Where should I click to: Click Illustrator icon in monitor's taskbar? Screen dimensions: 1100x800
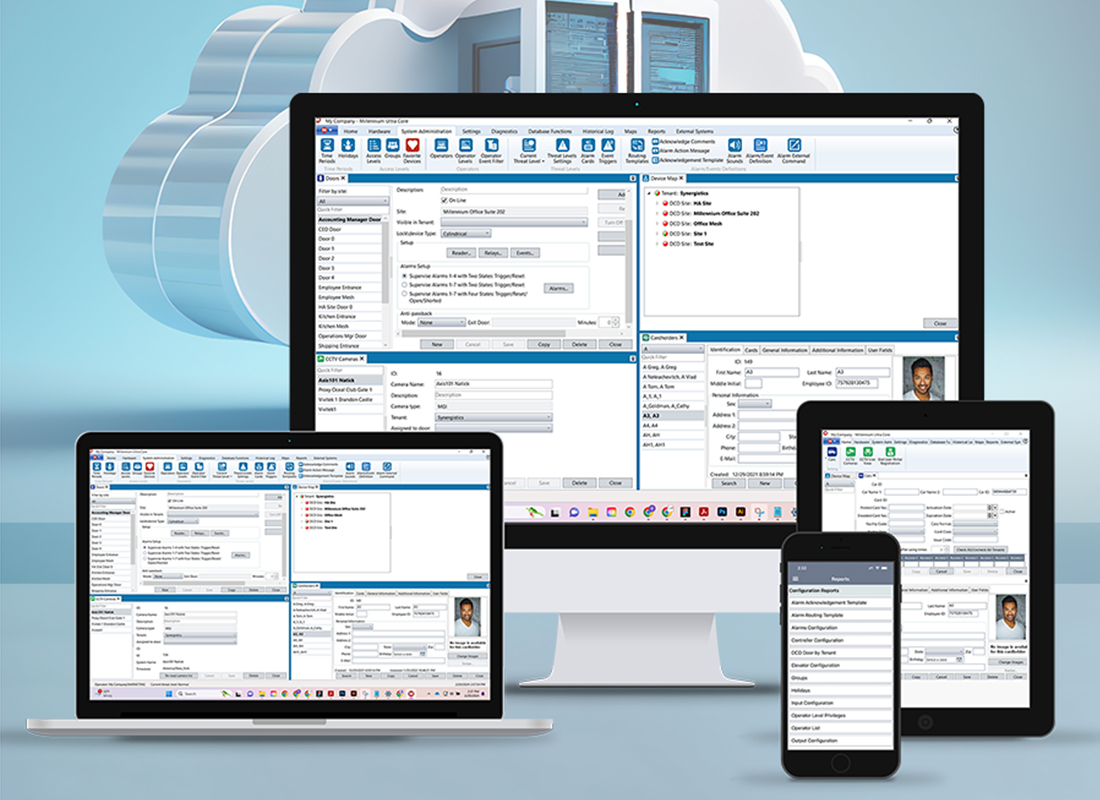point(740,512)
